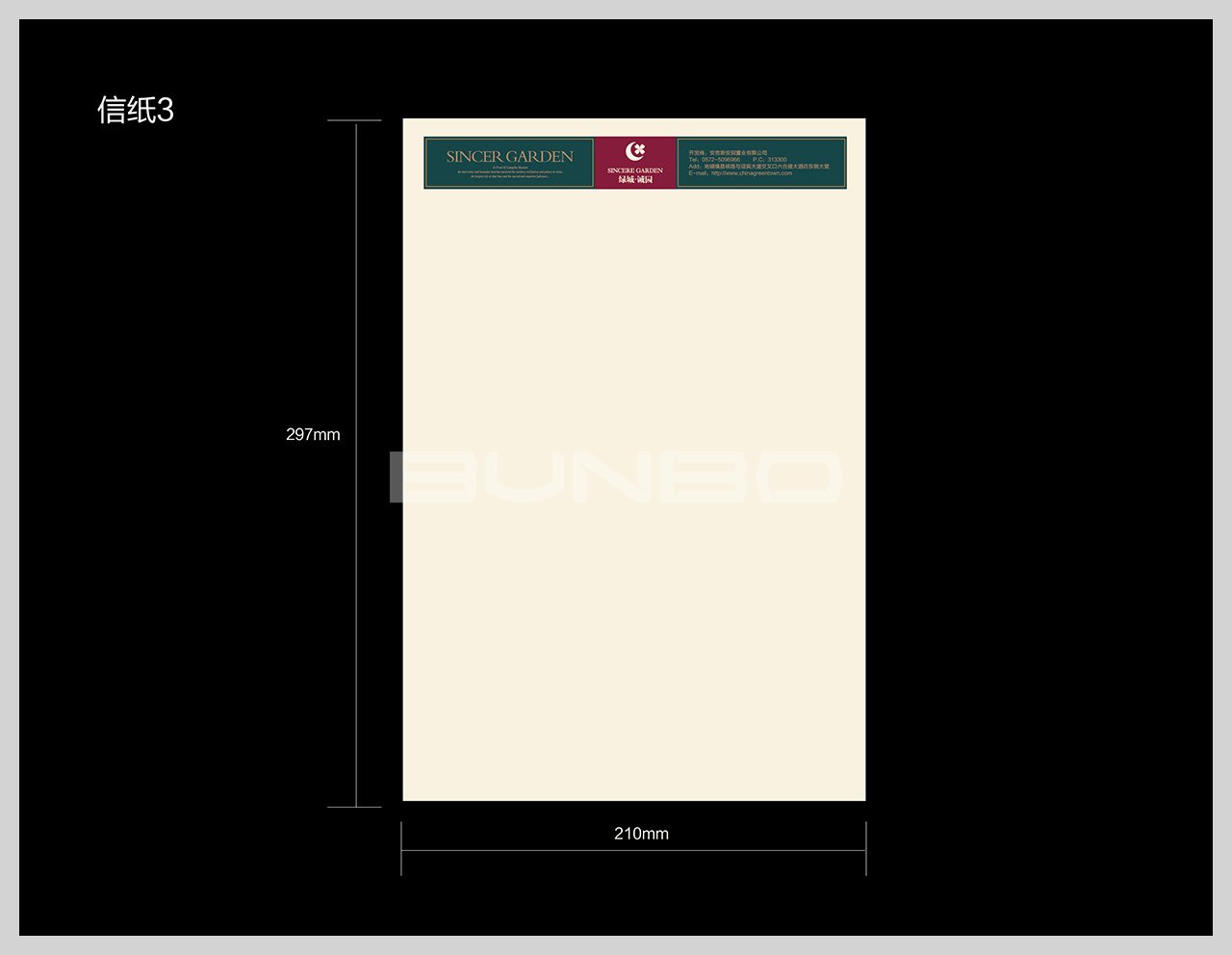The height and width of the screenshot is (955, 1232).
Task: Click the 开发商 developer company line
Action: tap(728, 152)
